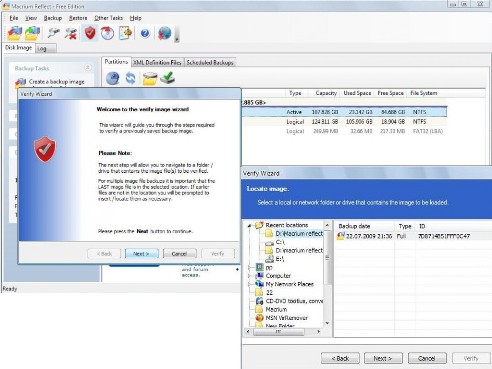
Task: Click the Used Space column header
Action: (x=357, y=93)
